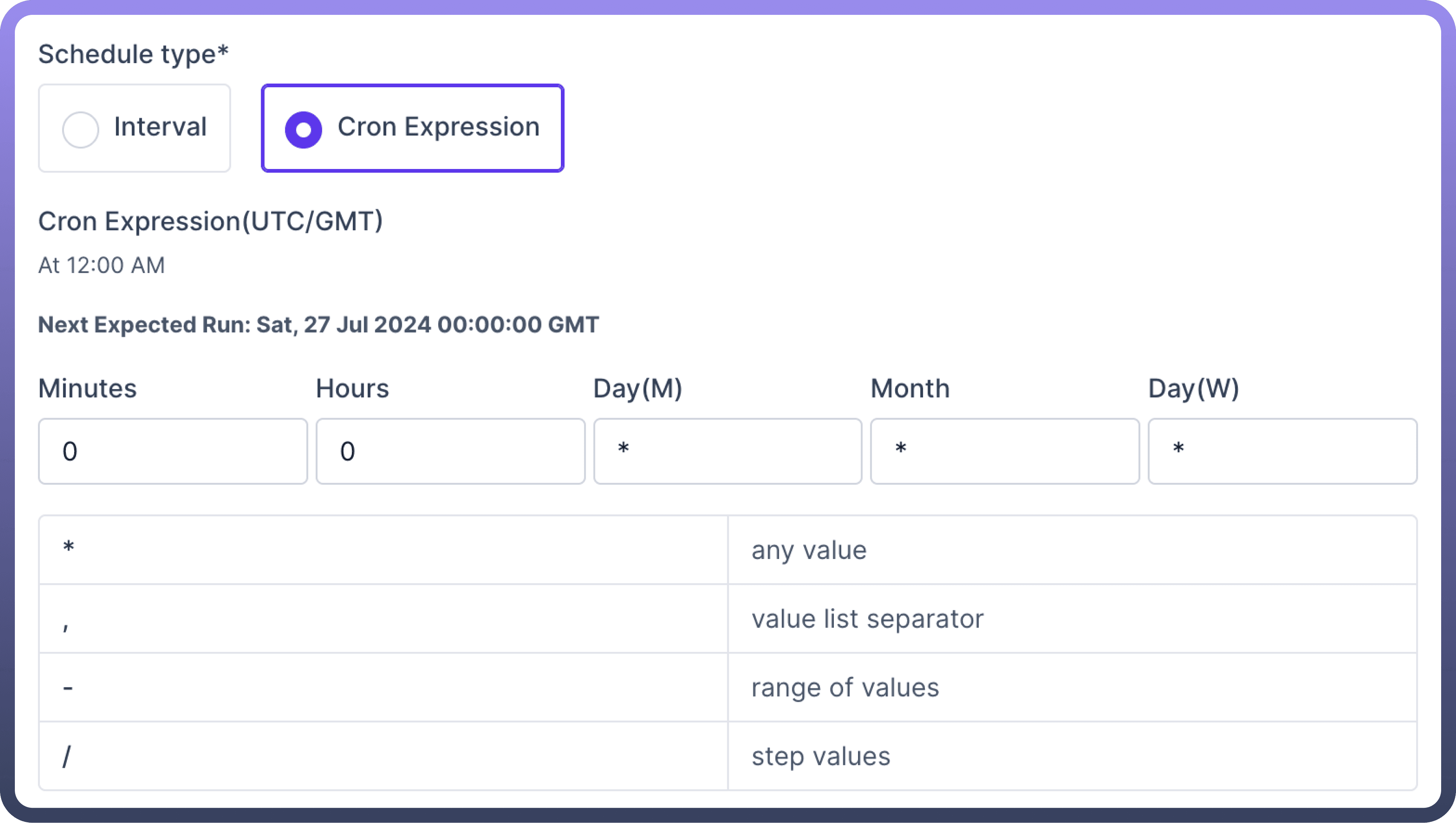
Task: Select the Cron Expression radio button
Action: point(303,130)
